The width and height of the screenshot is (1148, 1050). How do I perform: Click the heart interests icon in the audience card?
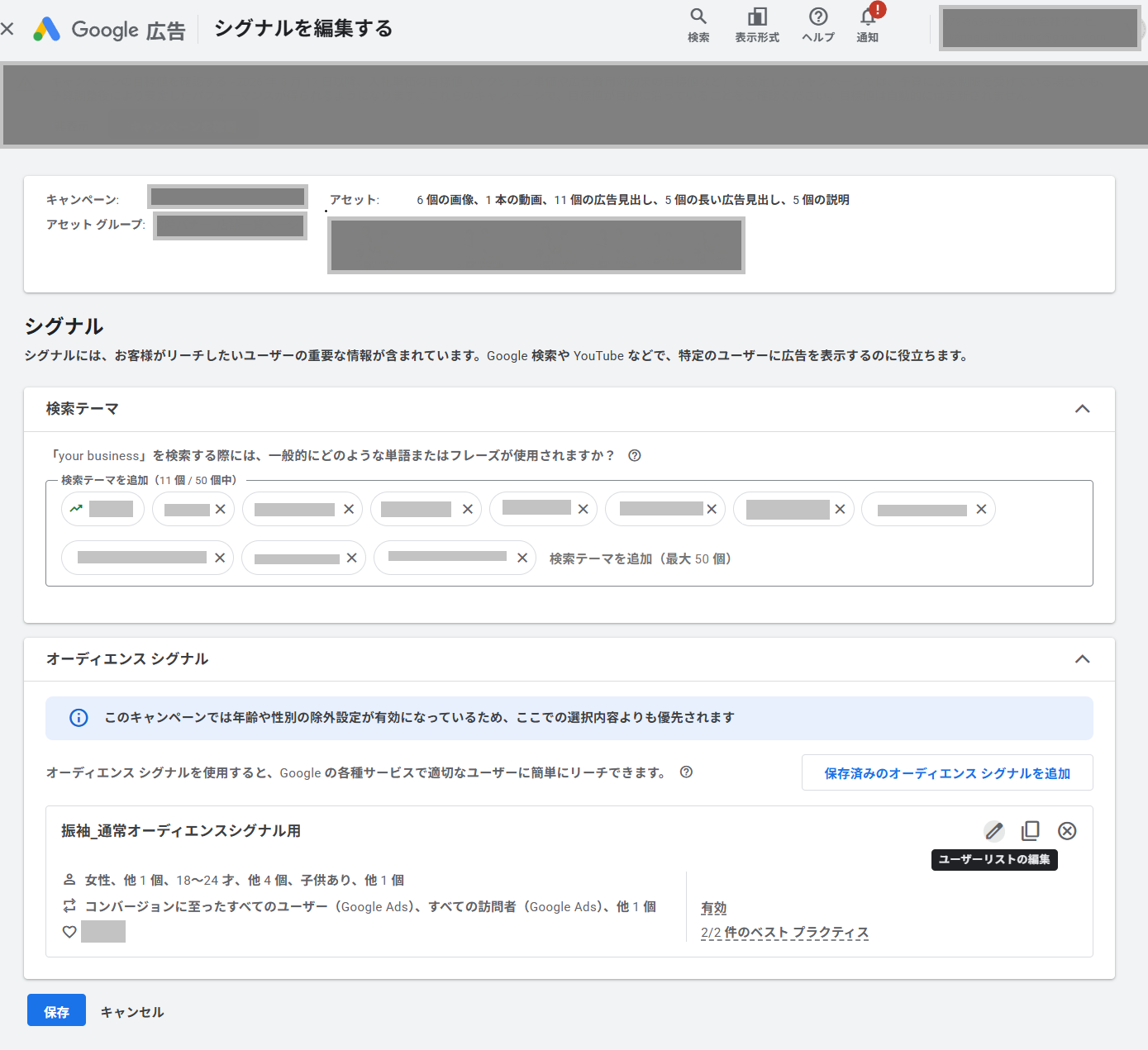coord(69,932)
